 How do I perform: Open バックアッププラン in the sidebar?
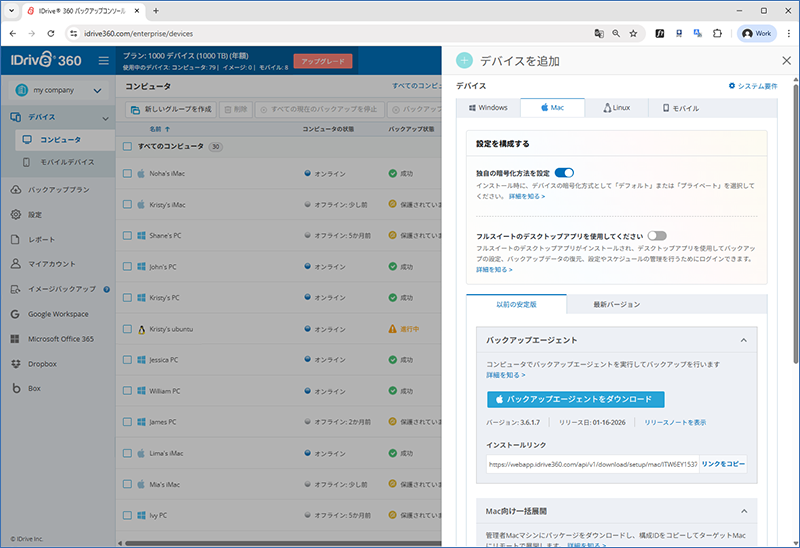pos(58,189)
